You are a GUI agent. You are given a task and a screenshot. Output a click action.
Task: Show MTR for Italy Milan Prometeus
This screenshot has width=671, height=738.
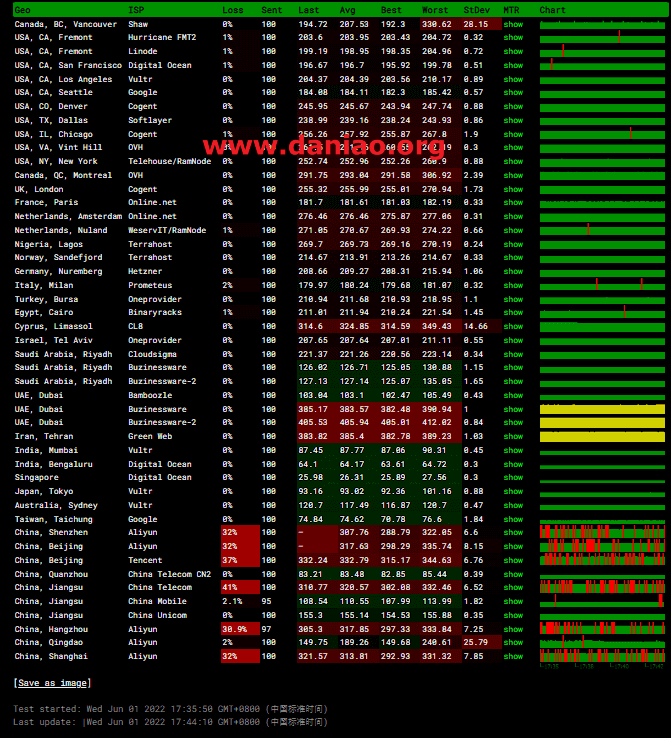coord(513,285)
